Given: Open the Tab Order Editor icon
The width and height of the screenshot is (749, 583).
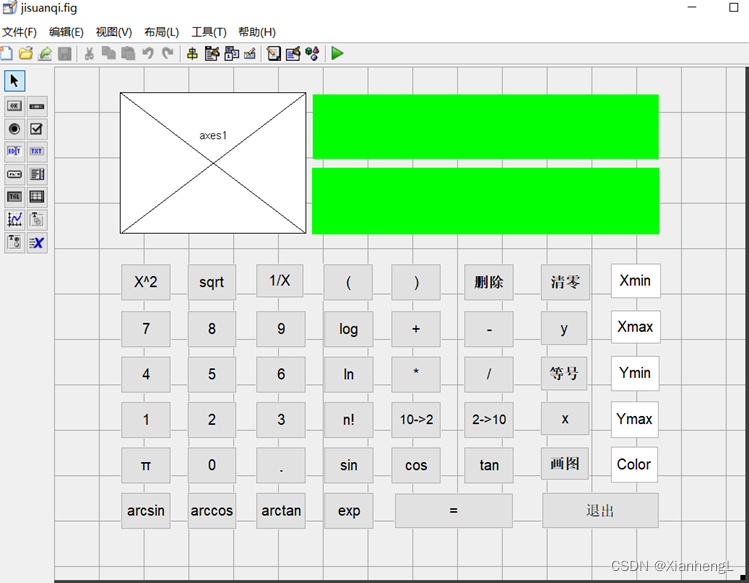Looking at the screenshot, I should tap(232, 53).
